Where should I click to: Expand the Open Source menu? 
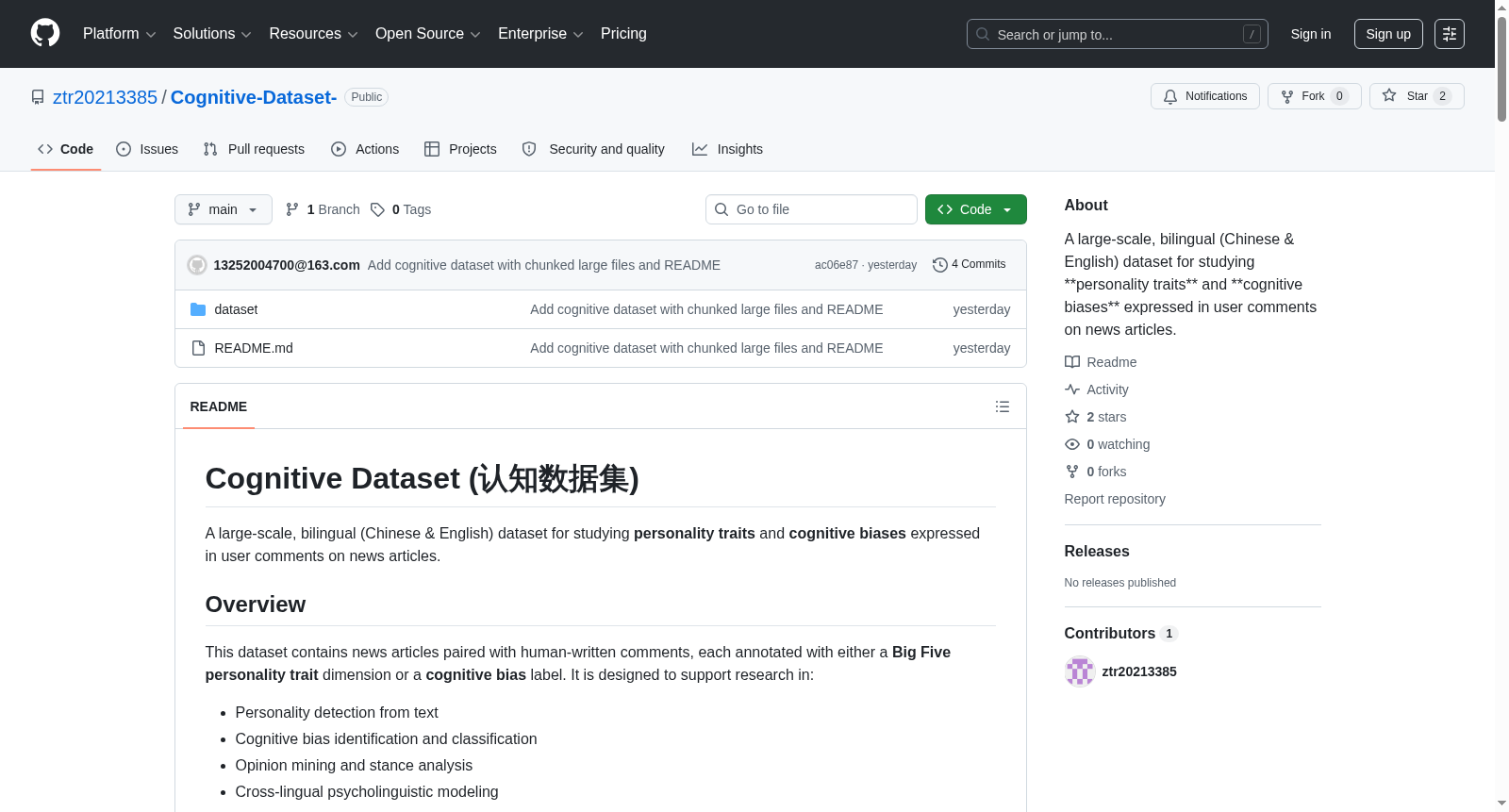tap(428, 34)
